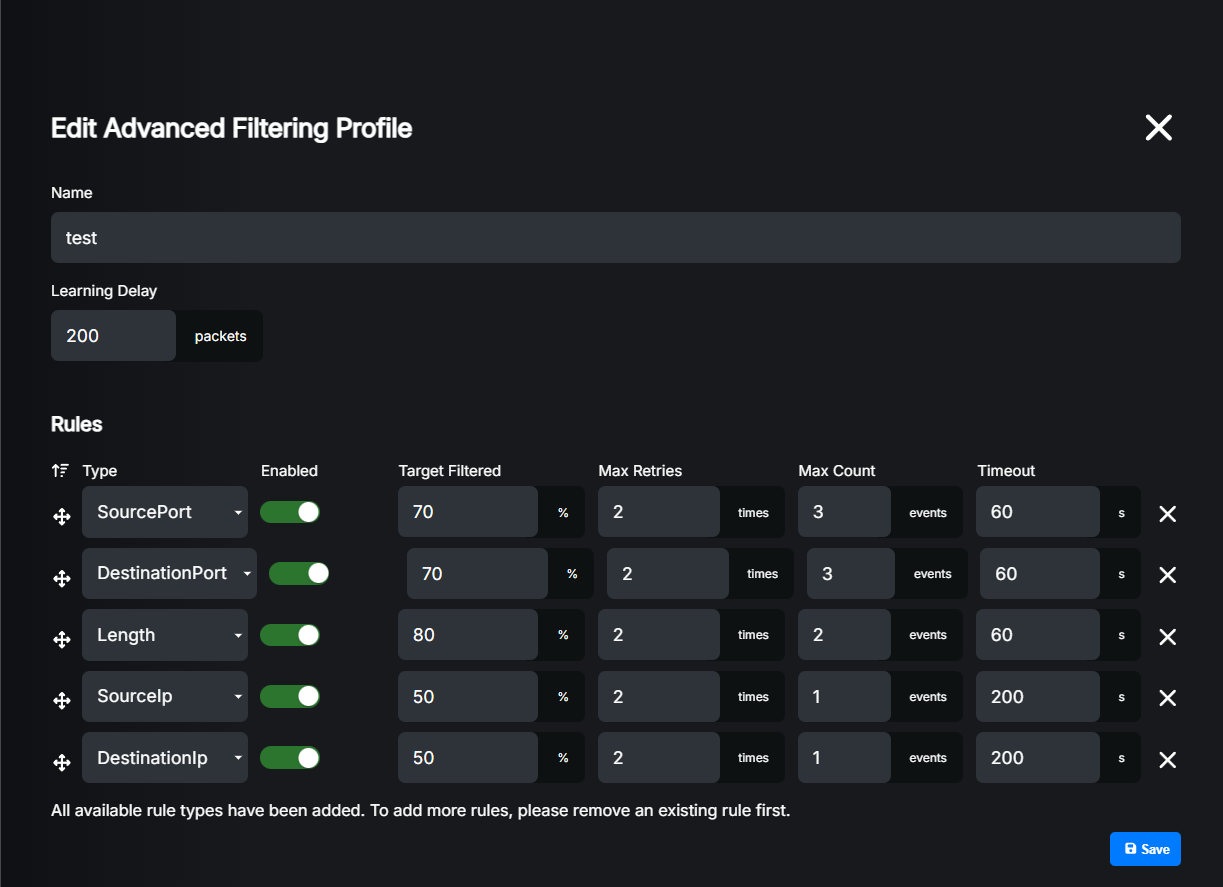1223x887 pixels.
Task: Toggle off the Length rule
Action: coord(290,635)
